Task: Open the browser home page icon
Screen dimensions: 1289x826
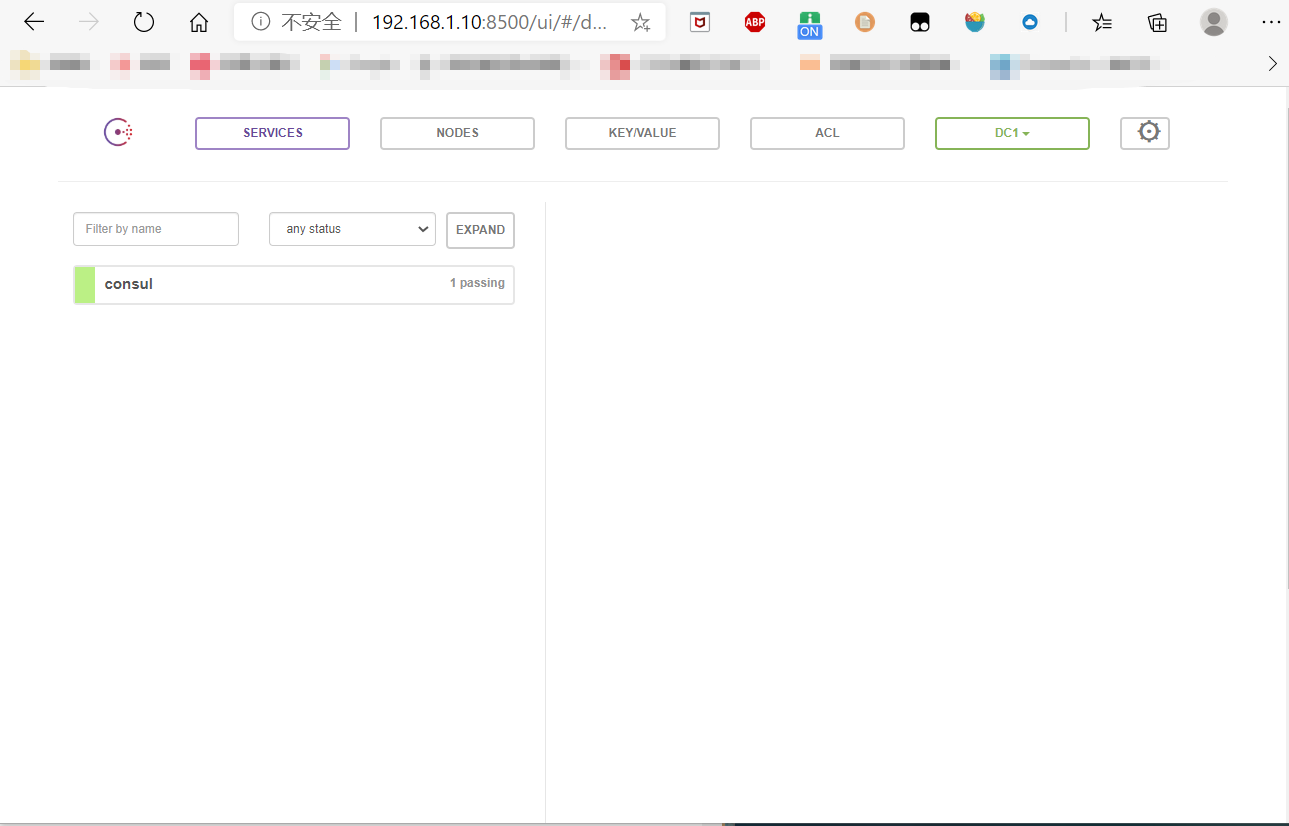Action: coord(199,22)
